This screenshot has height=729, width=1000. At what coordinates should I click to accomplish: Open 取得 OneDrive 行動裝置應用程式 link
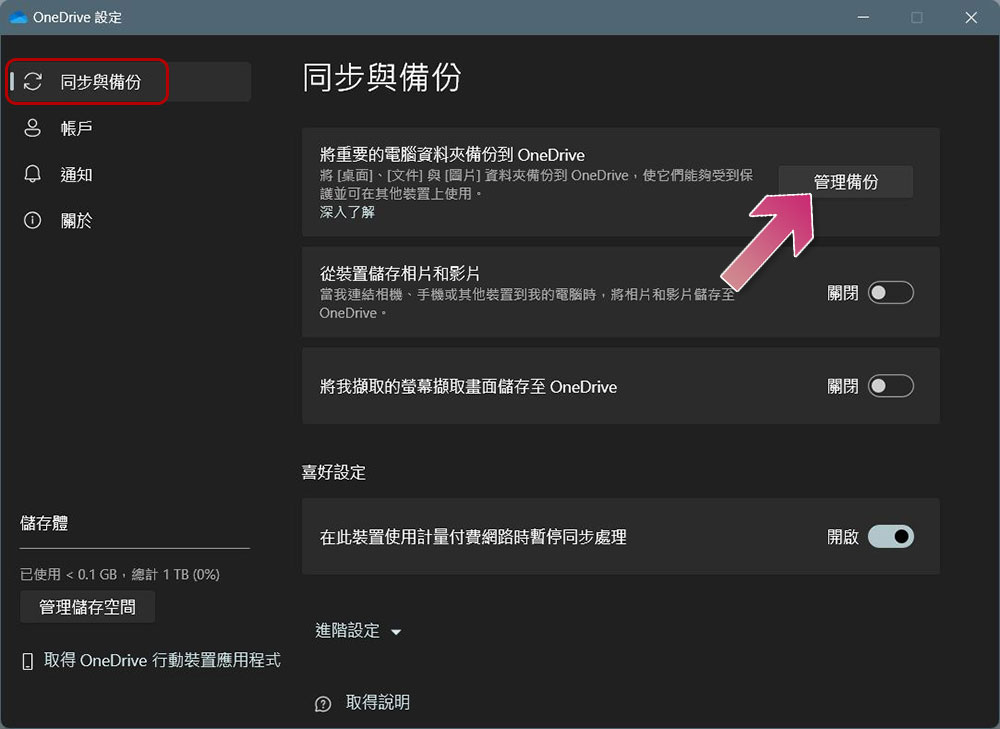[162, 660]
